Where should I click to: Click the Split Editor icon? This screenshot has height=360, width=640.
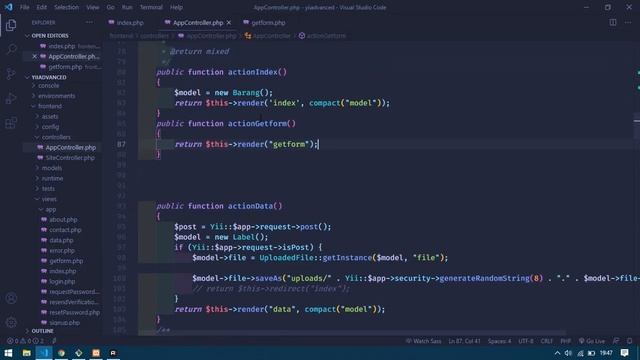[613, 22]
